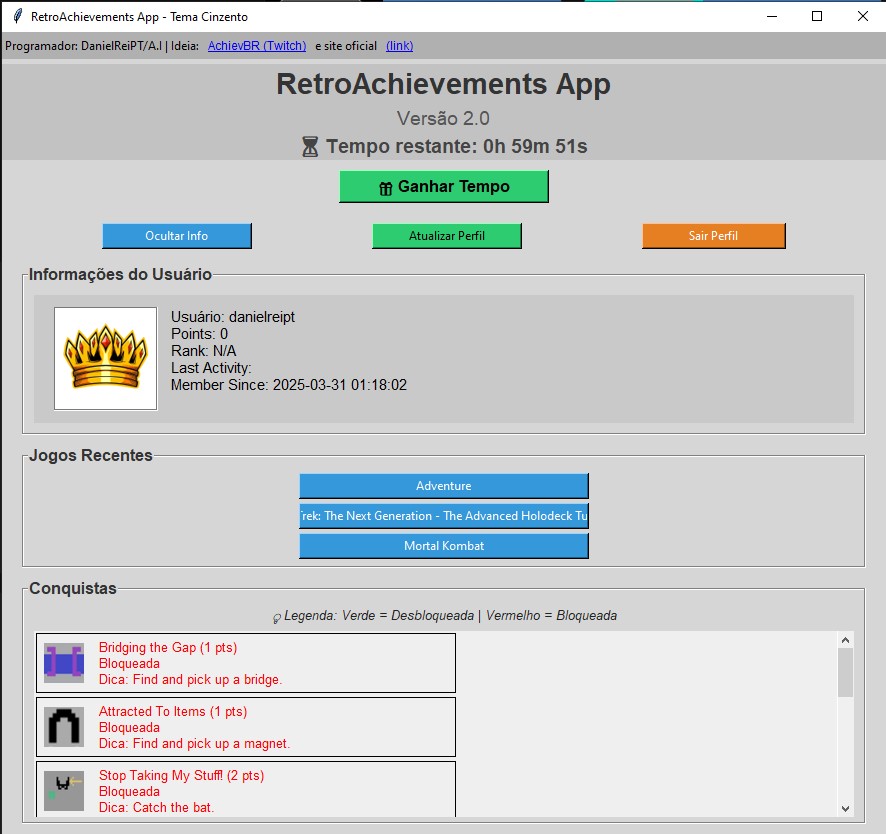Screen dimensions: 886x834
Task: Click 'Member Since: 2025-03-31 01:18:02' text
Action: click(x=289, y=385)
